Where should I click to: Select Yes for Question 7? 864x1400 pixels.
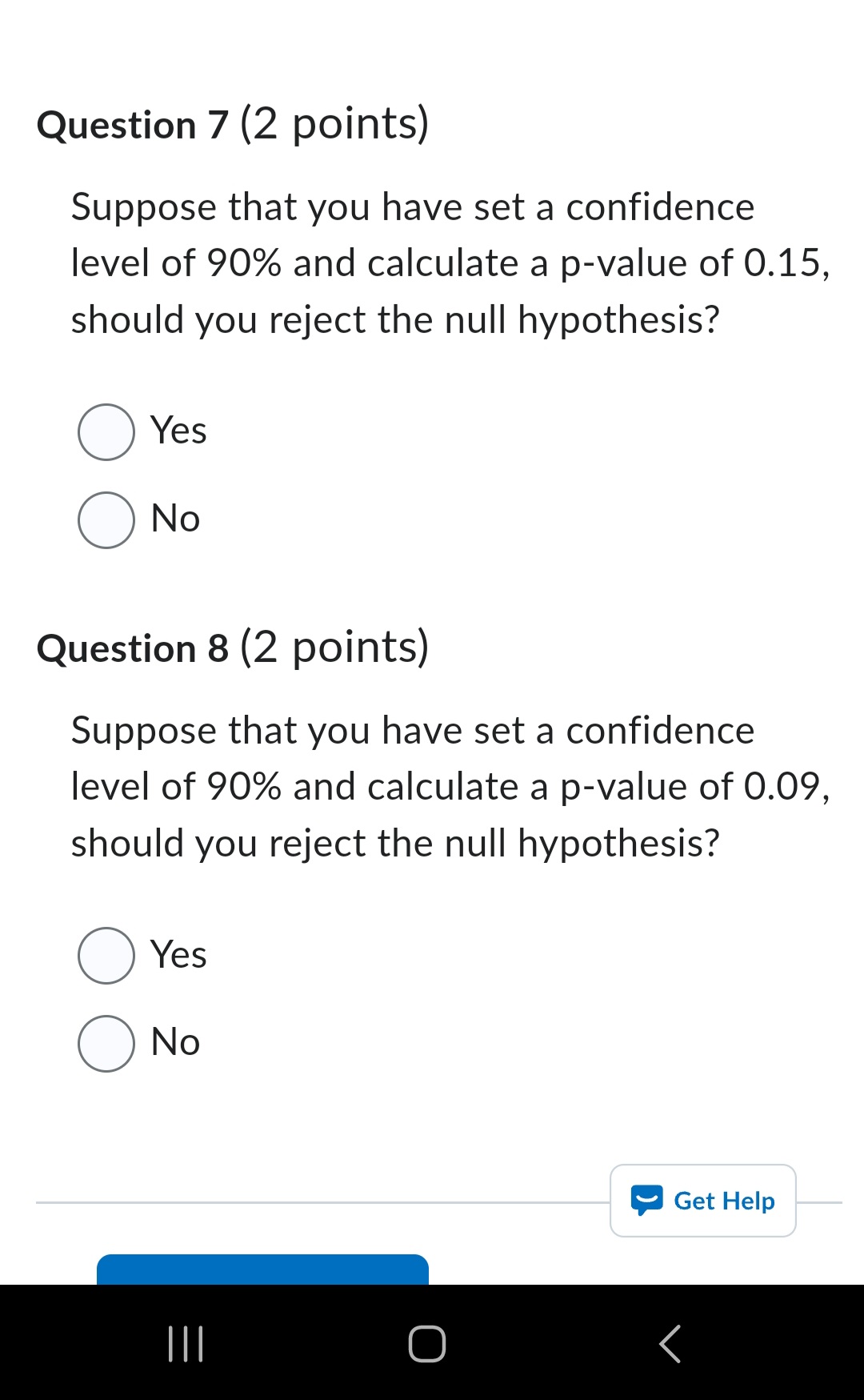coord(106,431)
